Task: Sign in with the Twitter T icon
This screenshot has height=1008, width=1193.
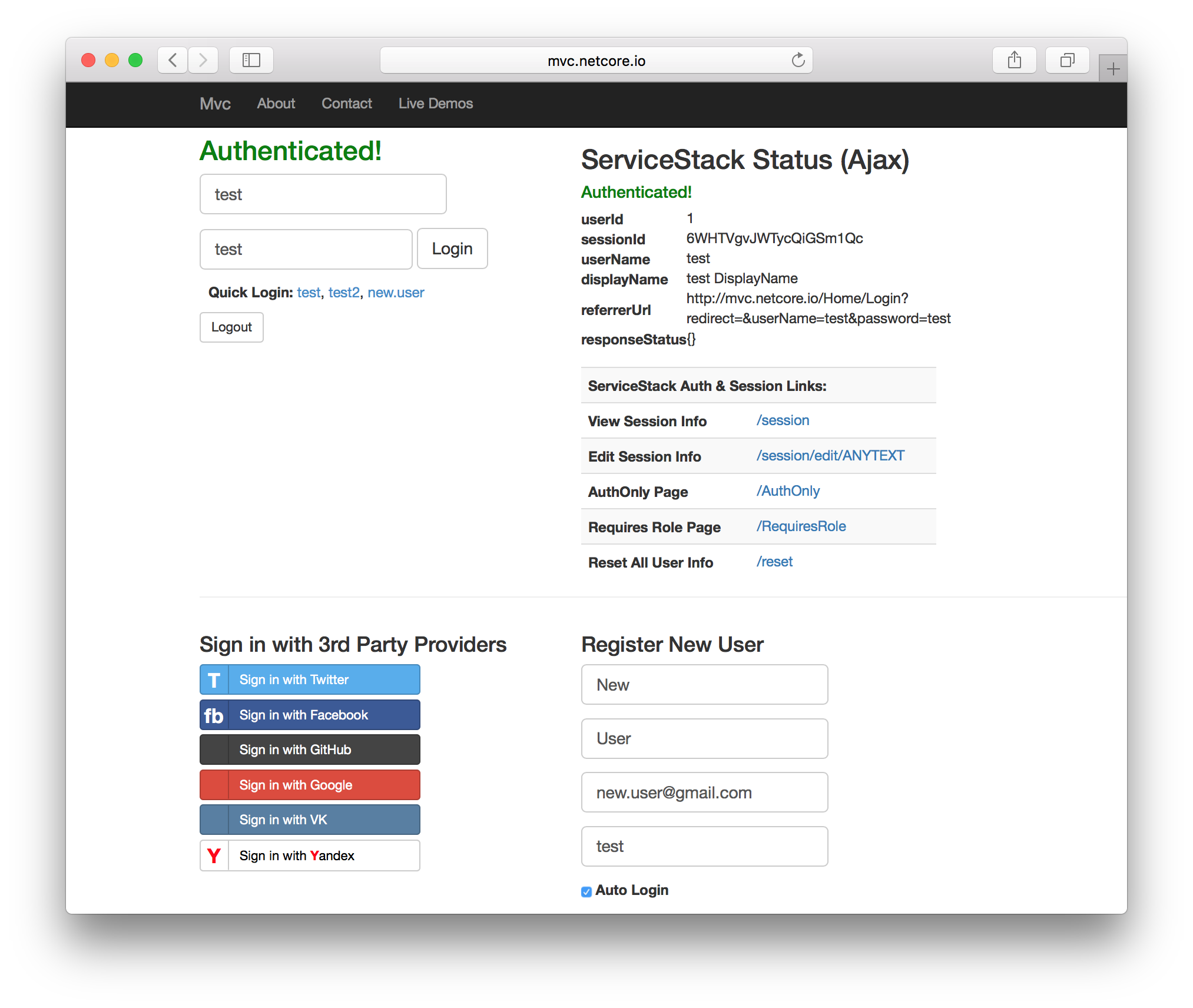Action: tap(214, 680)
